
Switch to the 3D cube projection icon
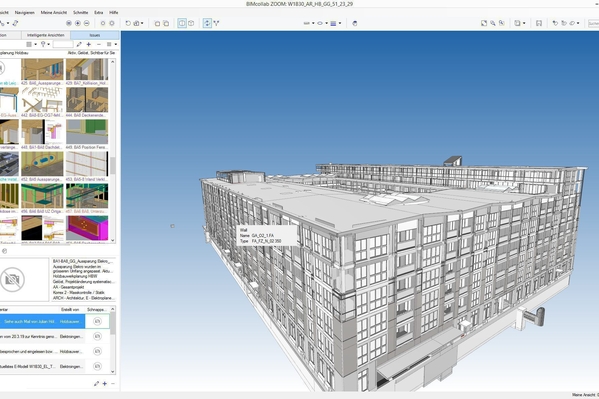tap(191, 23)
